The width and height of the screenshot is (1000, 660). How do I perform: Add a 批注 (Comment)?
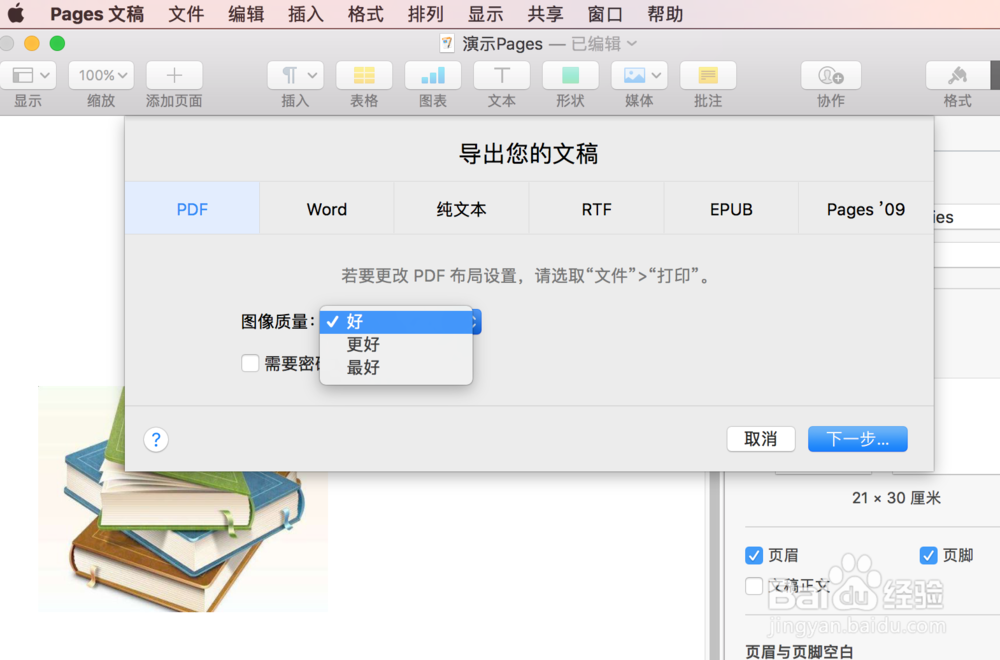707,75
